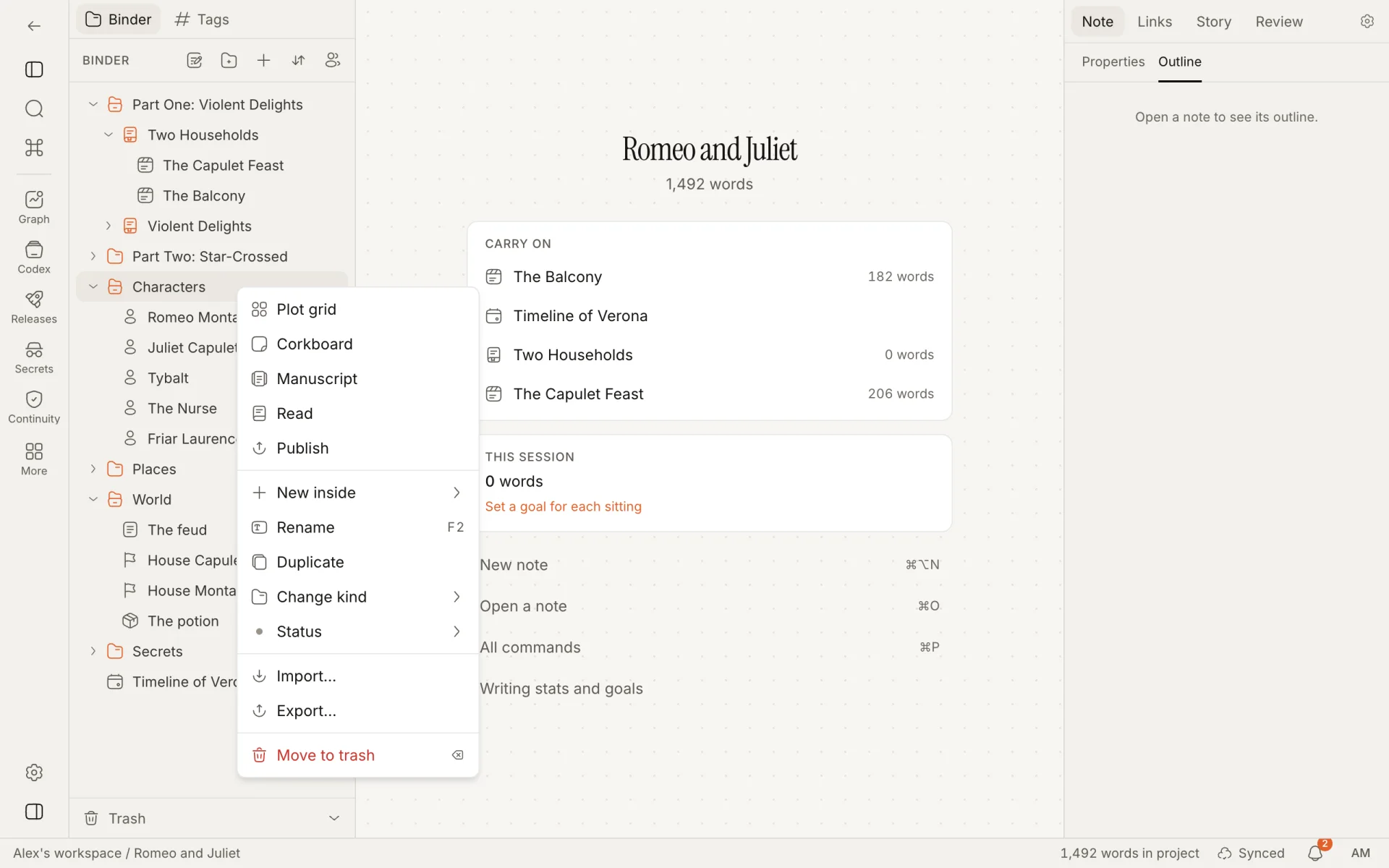Click the plus icon in Binder header
The width and height of the screenshot is (1389, 868).
[263, 61]
